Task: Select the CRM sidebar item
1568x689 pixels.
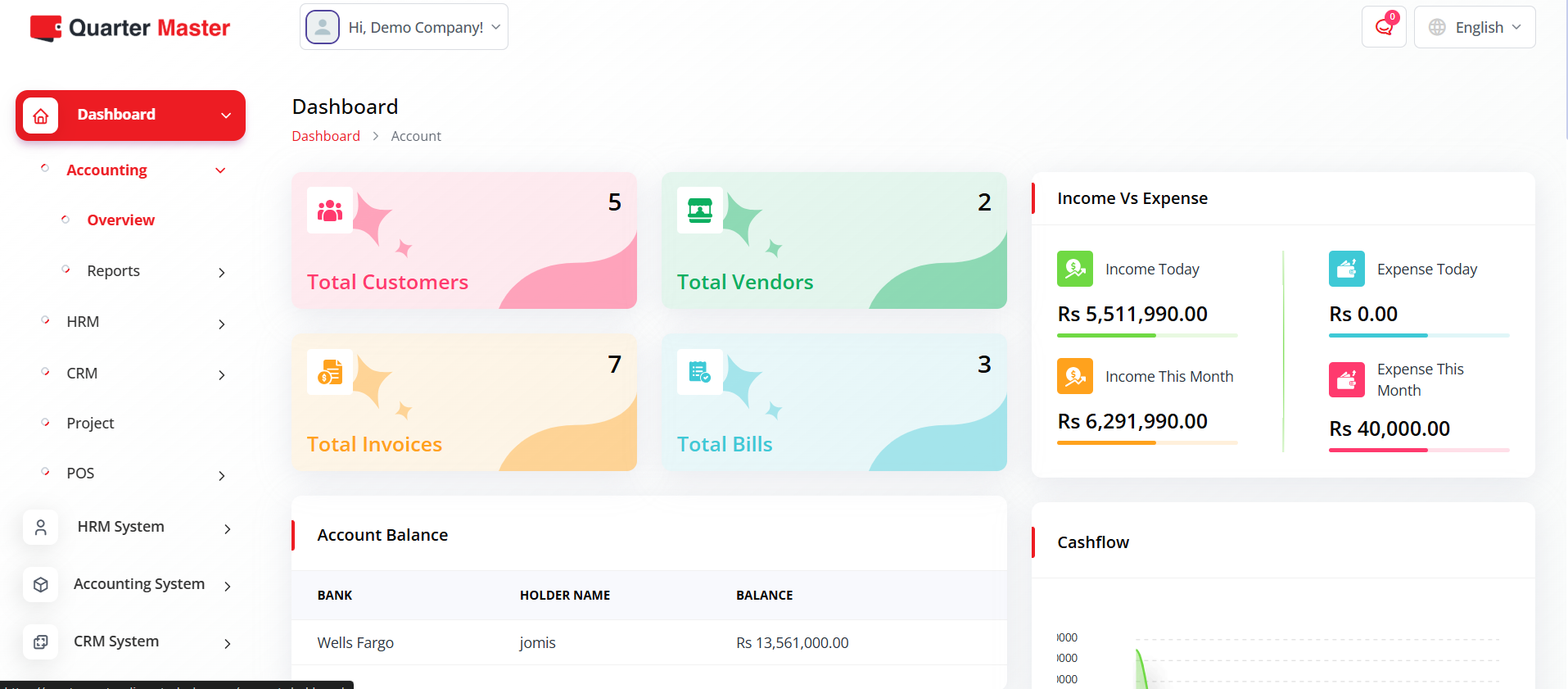Action: 82,373
